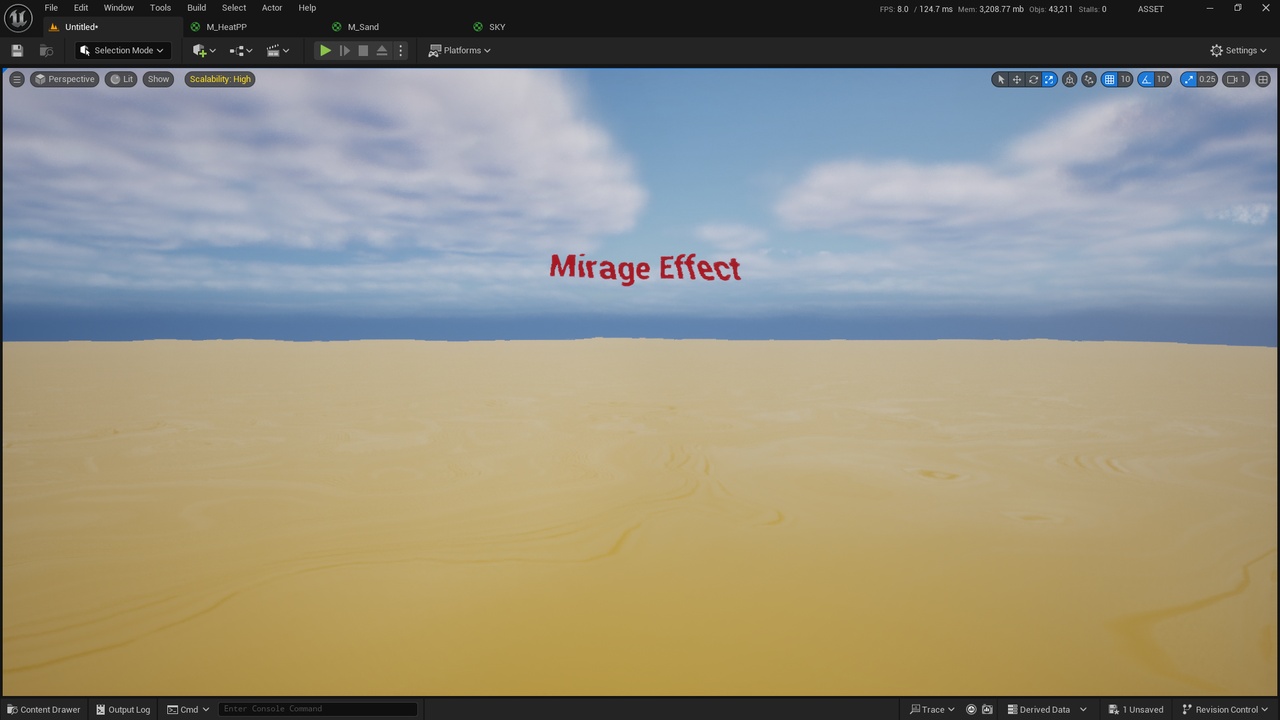Switch to the M_HeatPP tab
The image size is (1280, 720).
pos(226,27)
